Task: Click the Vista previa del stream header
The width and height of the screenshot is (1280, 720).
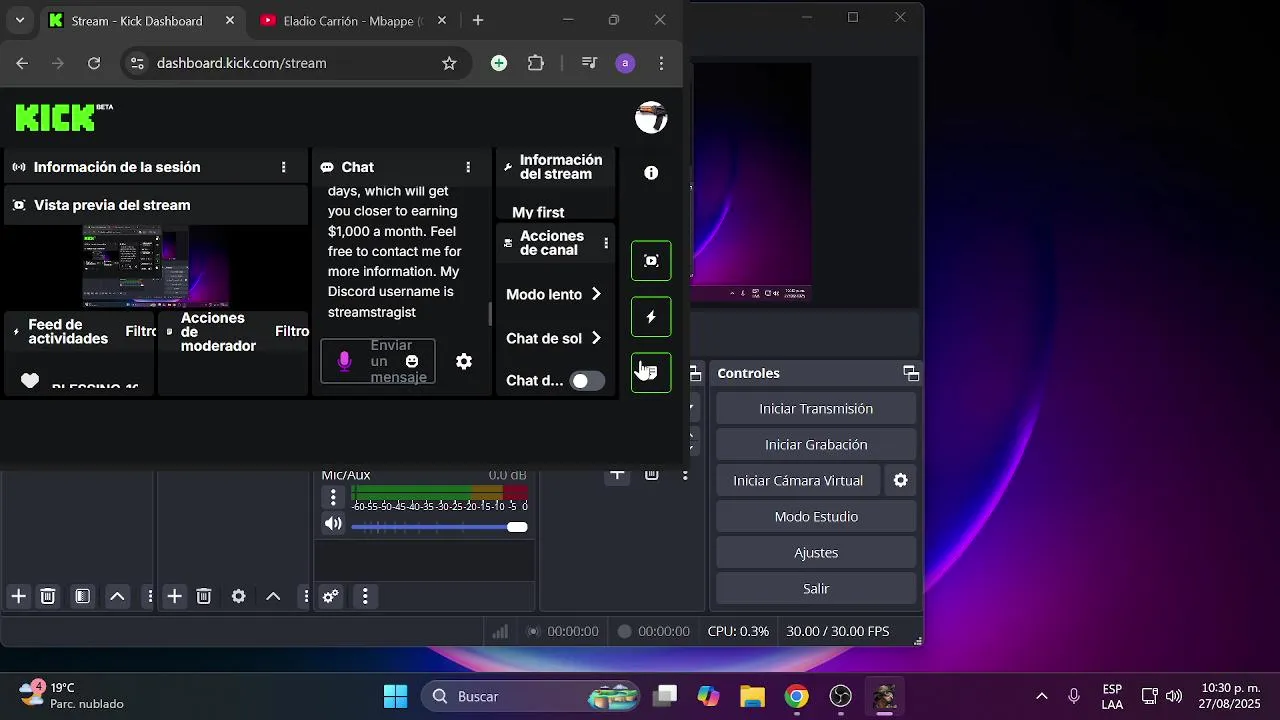Action: [156, 205]
